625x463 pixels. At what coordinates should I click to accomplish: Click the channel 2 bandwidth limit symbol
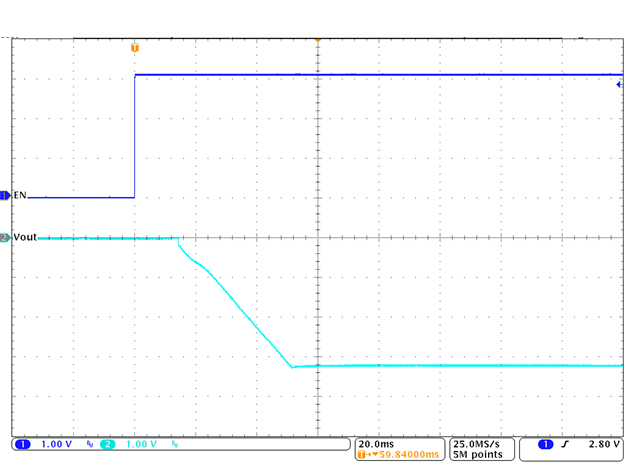pyautogui.click(x=175, y=443)
